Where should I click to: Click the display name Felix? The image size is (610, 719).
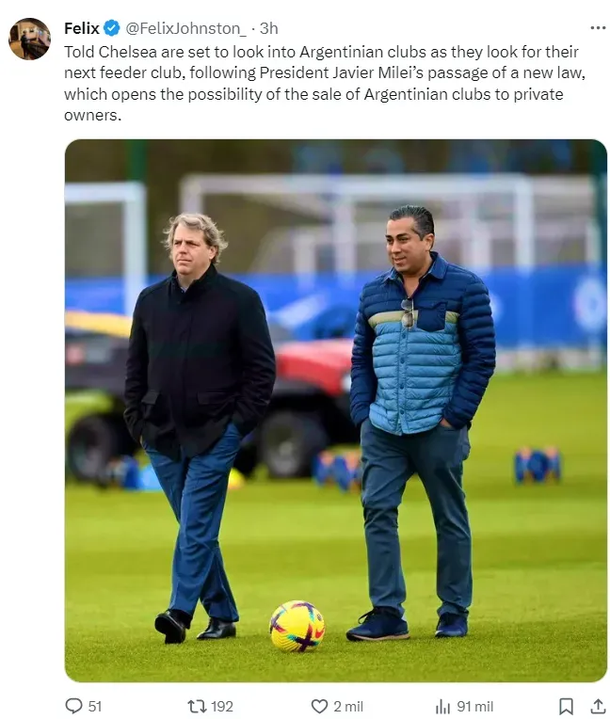[x=82, y=29]
